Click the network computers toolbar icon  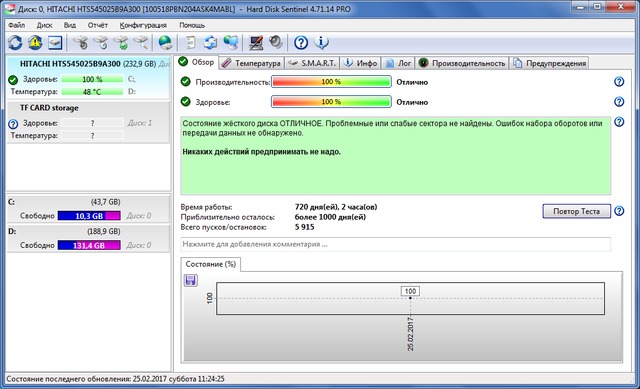231,42
